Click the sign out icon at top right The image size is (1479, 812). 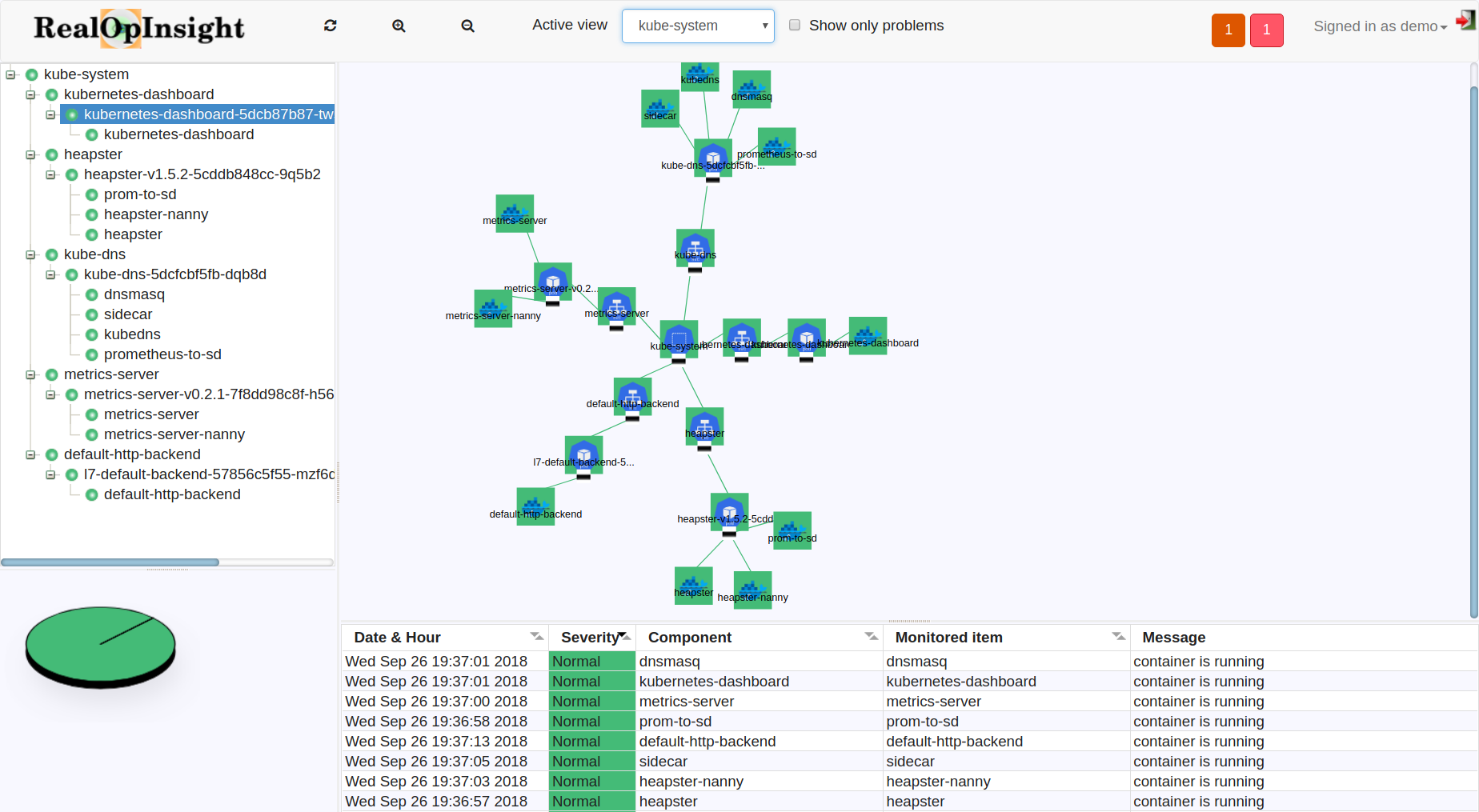(x=1465, y=21)
